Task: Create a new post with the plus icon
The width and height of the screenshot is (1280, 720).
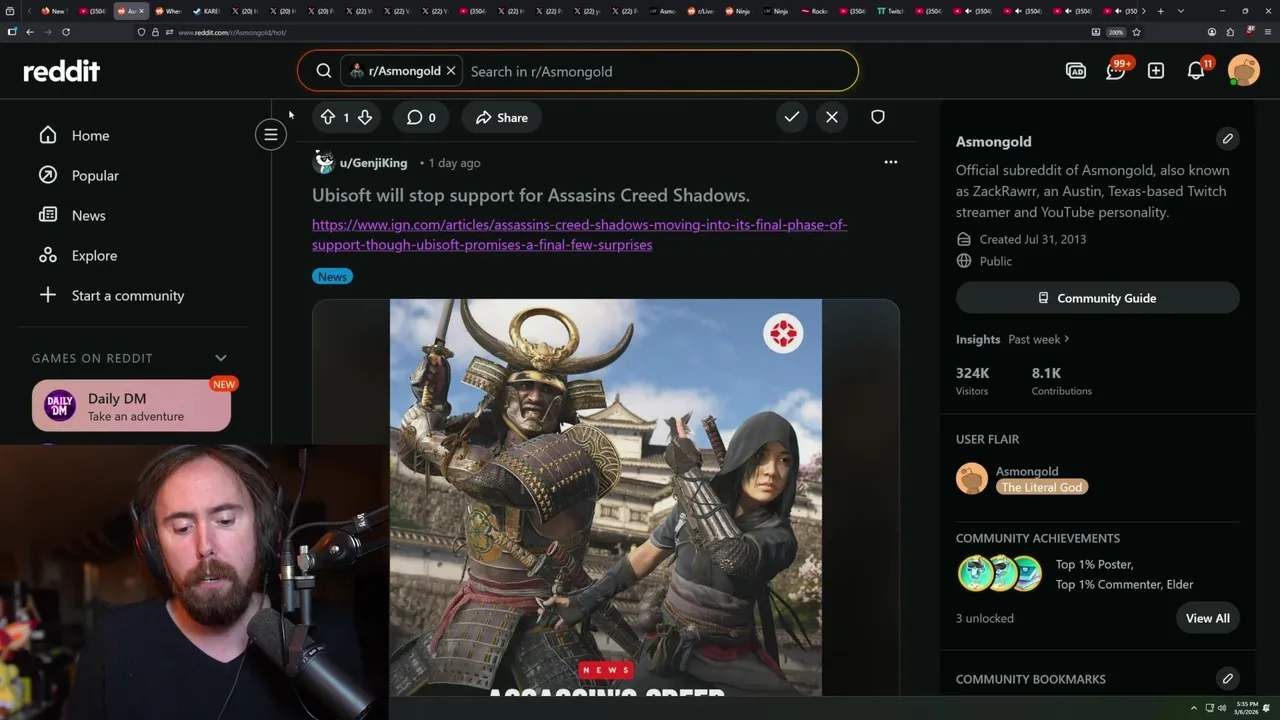Action: [1156, 71]
